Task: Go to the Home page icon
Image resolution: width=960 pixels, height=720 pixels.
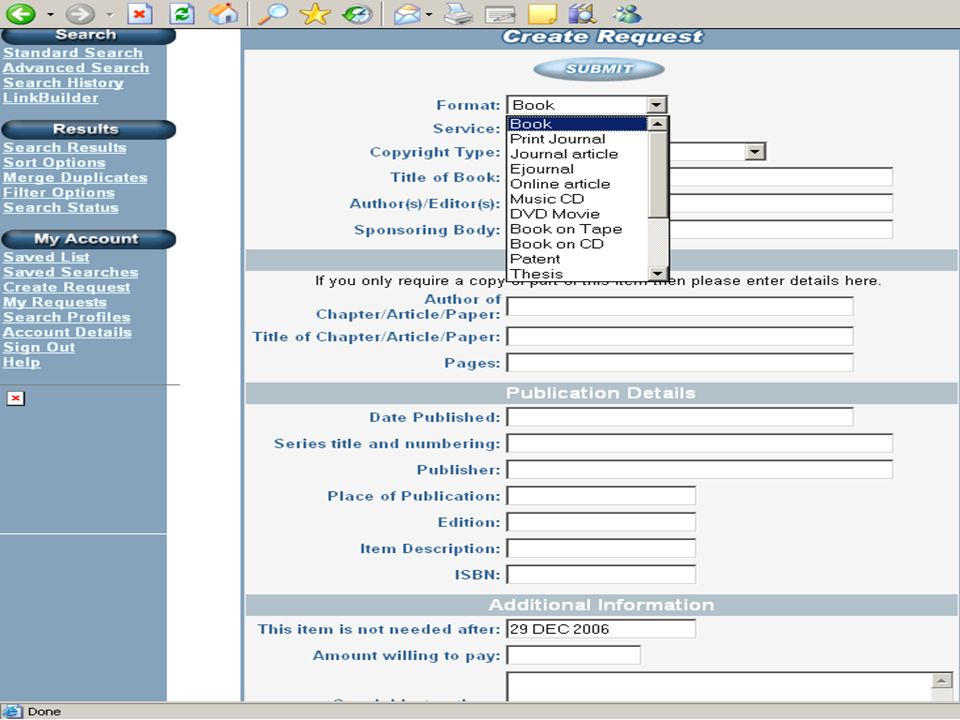Action: [223, 13]
